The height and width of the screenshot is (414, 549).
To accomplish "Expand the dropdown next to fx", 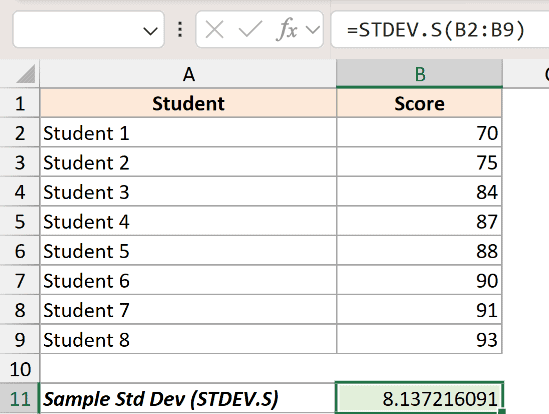I will pyautogui.click(x=312, y=30).
